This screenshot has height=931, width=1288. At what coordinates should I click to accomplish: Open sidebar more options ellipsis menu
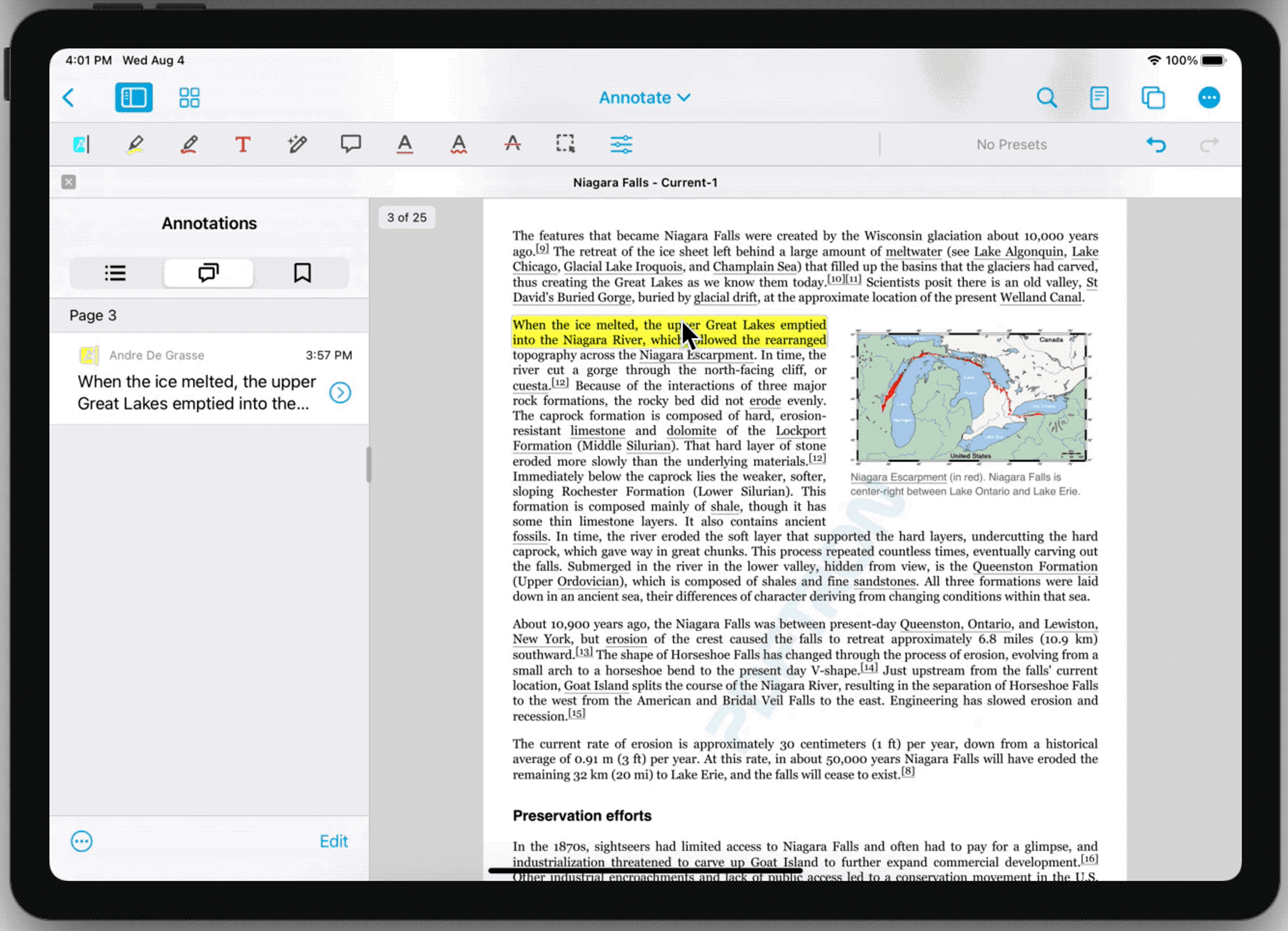(82, 841)
